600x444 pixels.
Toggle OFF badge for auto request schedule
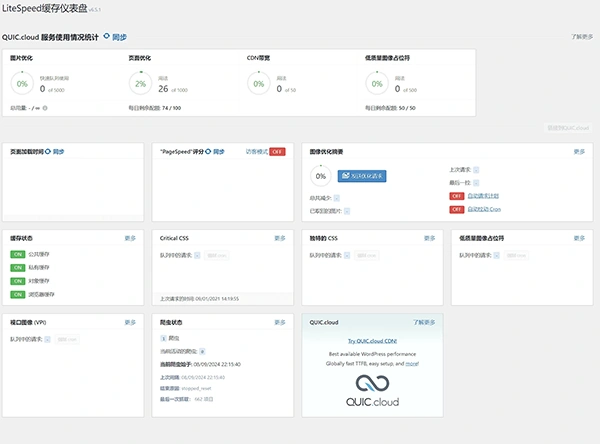[x=457, y=196]
